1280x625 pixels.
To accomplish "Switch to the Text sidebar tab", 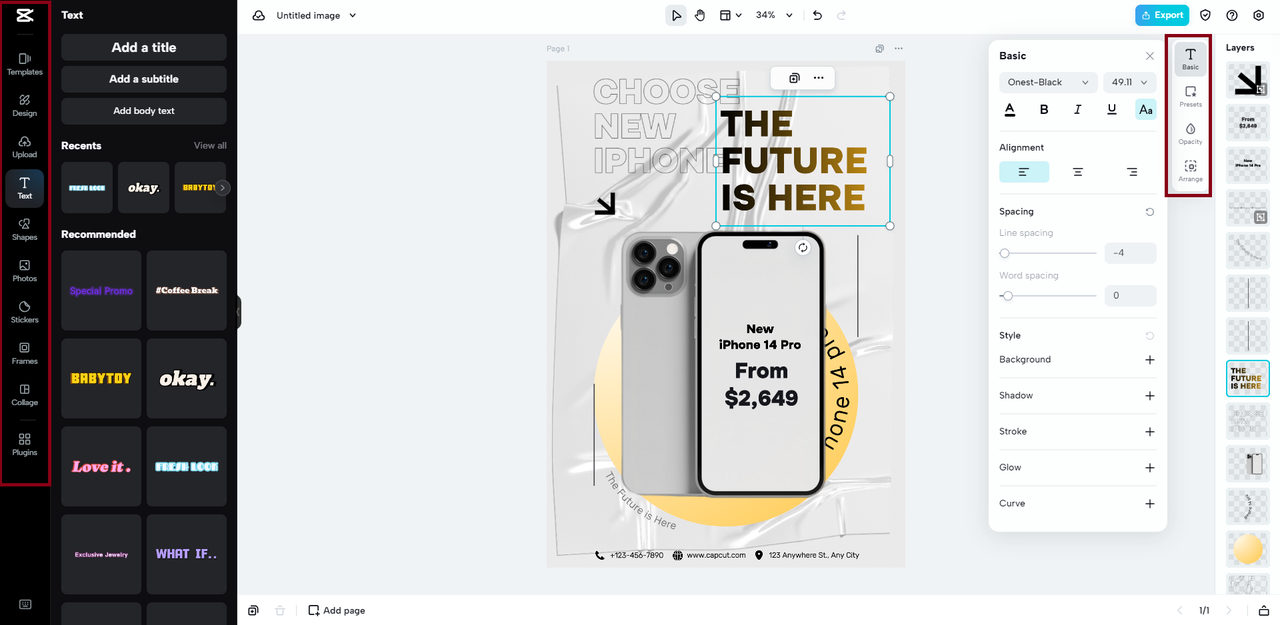I will [25, 188].
